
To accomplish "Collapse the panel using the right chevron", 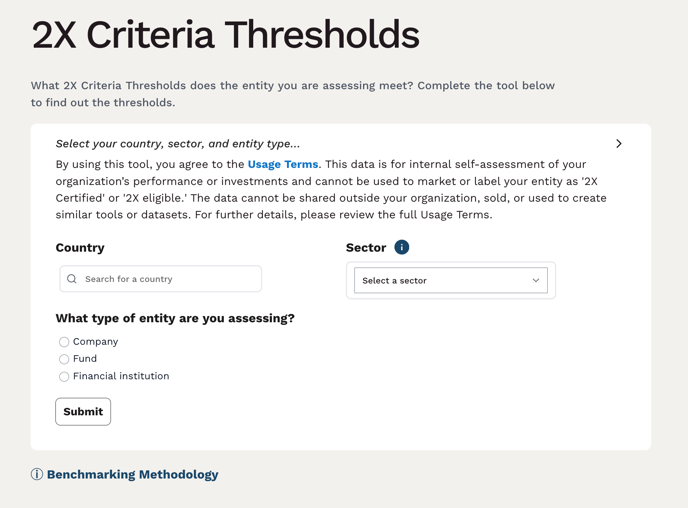I will click(x=619, y=144).
